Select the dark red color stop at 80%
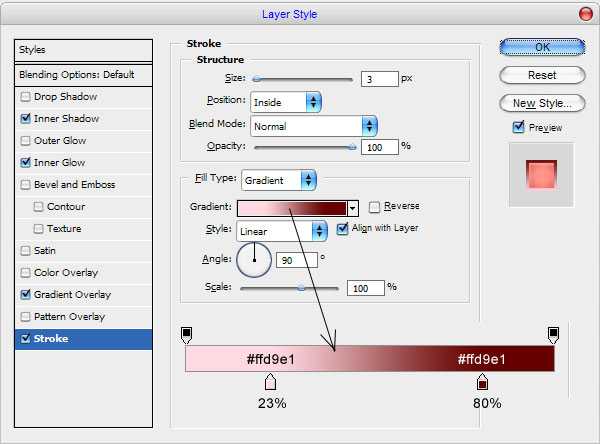This screenshot has height=444, width=600. (x=482, y=383)
